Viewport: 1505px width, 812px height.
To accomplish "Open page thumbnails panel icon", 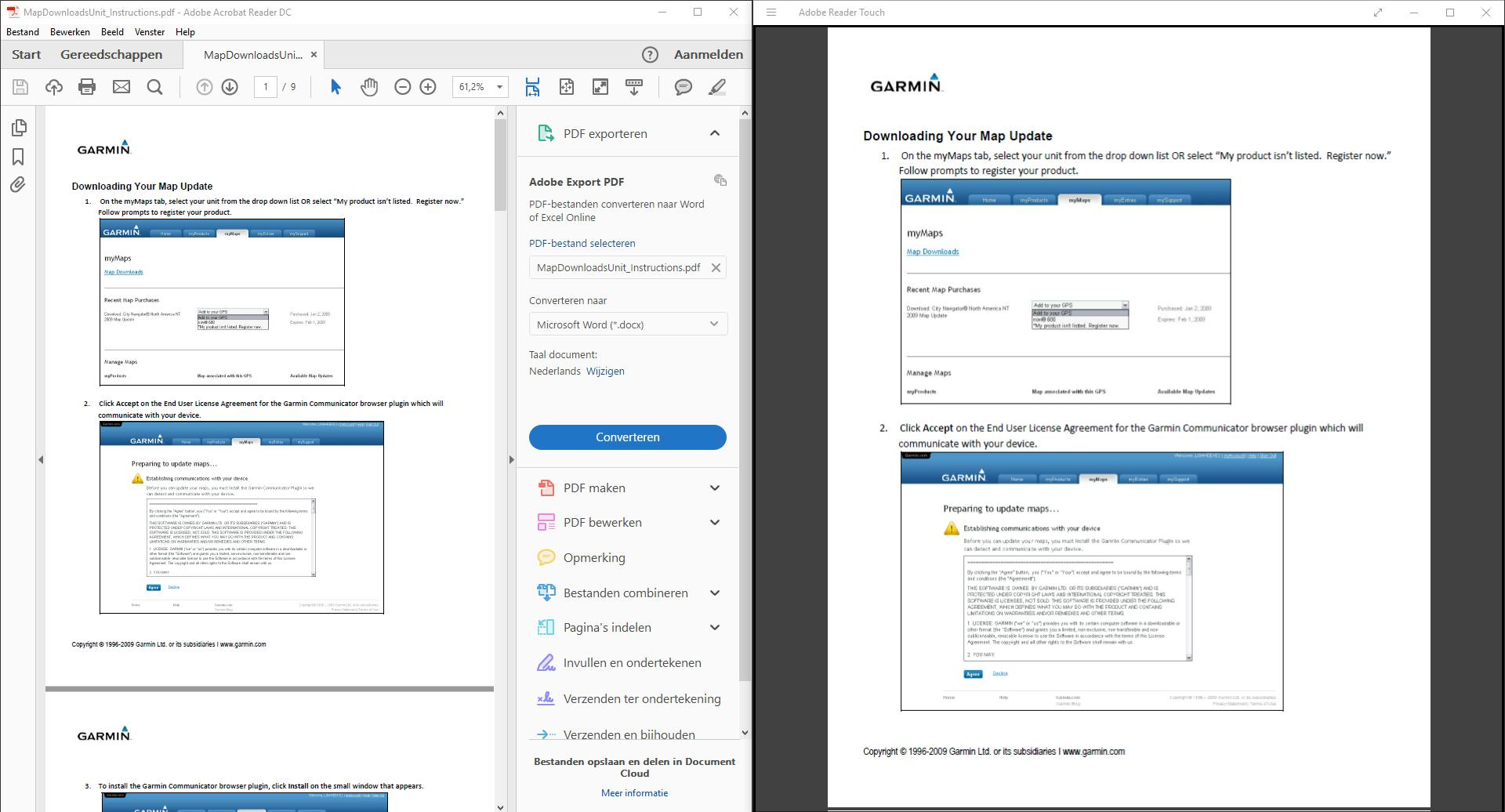I will [19, 128].
